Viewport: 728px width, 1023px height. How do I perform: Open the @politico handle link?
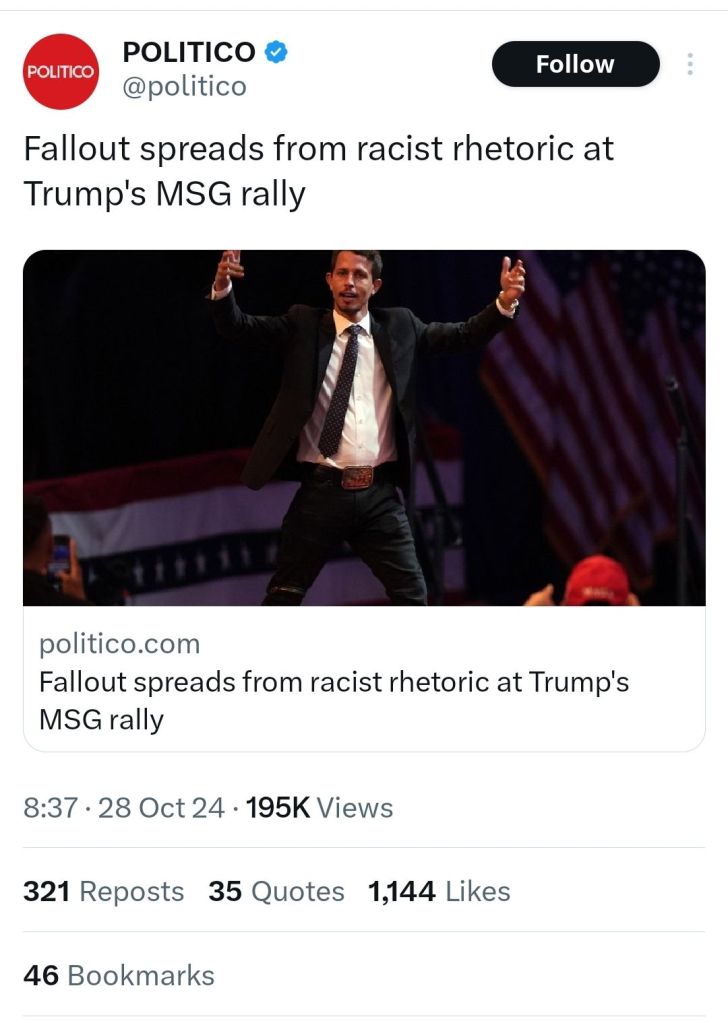point(183,87)
